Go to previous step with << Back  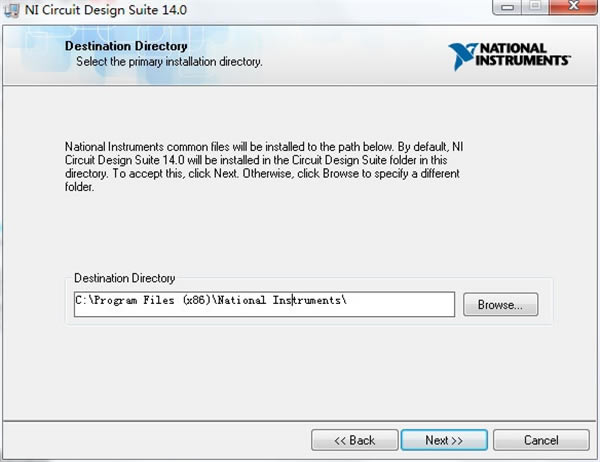point(354,440)
